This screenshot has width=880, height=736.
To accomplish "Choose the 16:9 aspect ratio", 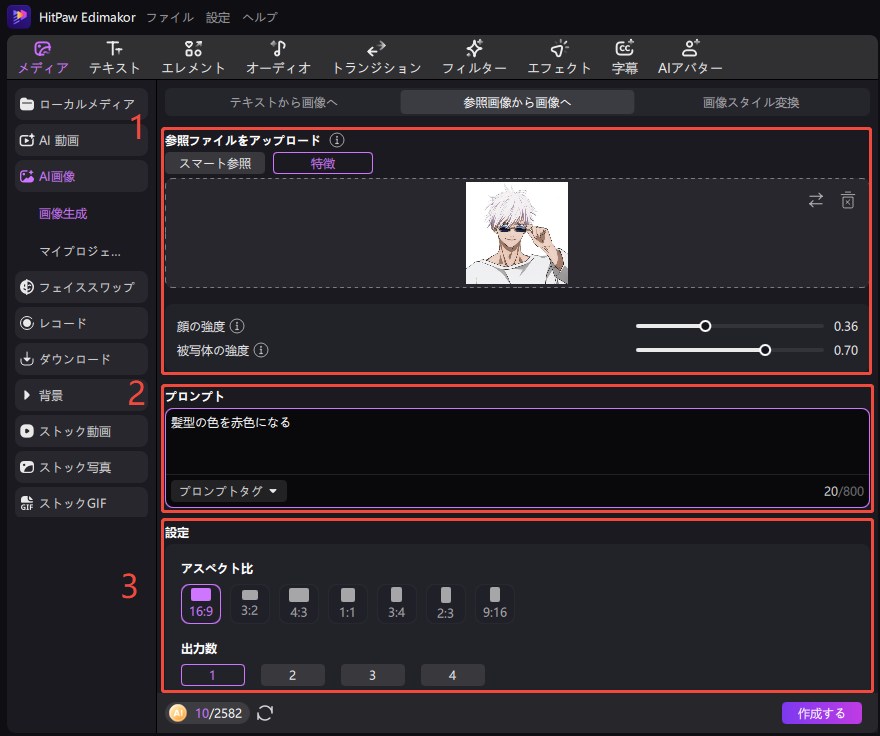I will tap(201, 604).
